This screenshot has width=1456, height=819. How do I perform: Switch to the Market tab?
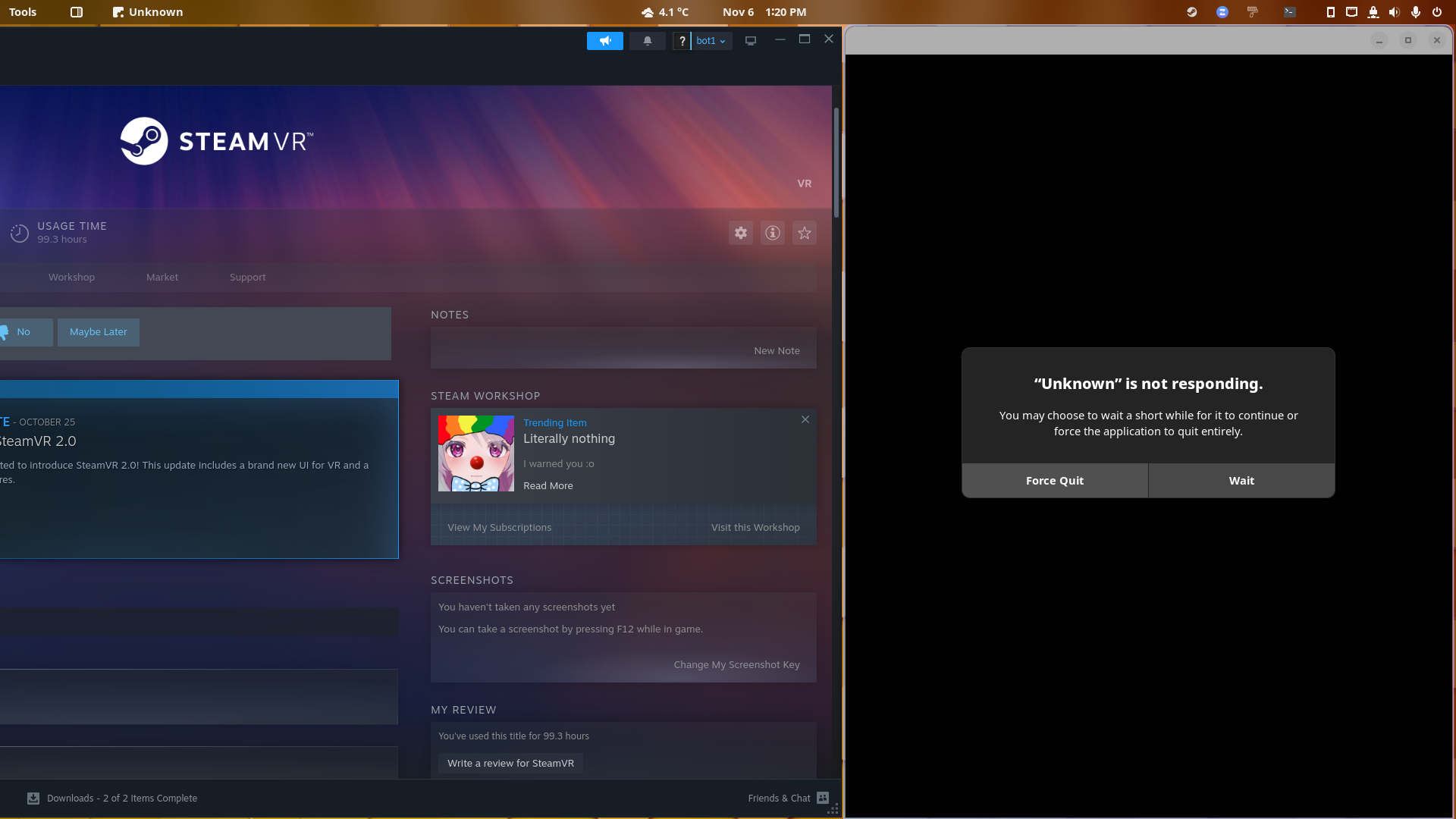tap(162, 277)
